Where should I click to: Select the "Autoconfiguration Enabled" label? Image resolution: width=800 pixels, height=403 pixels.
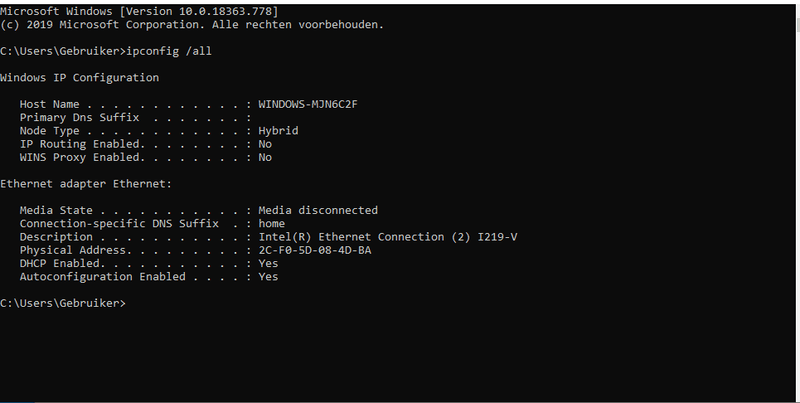click(102, 276)
